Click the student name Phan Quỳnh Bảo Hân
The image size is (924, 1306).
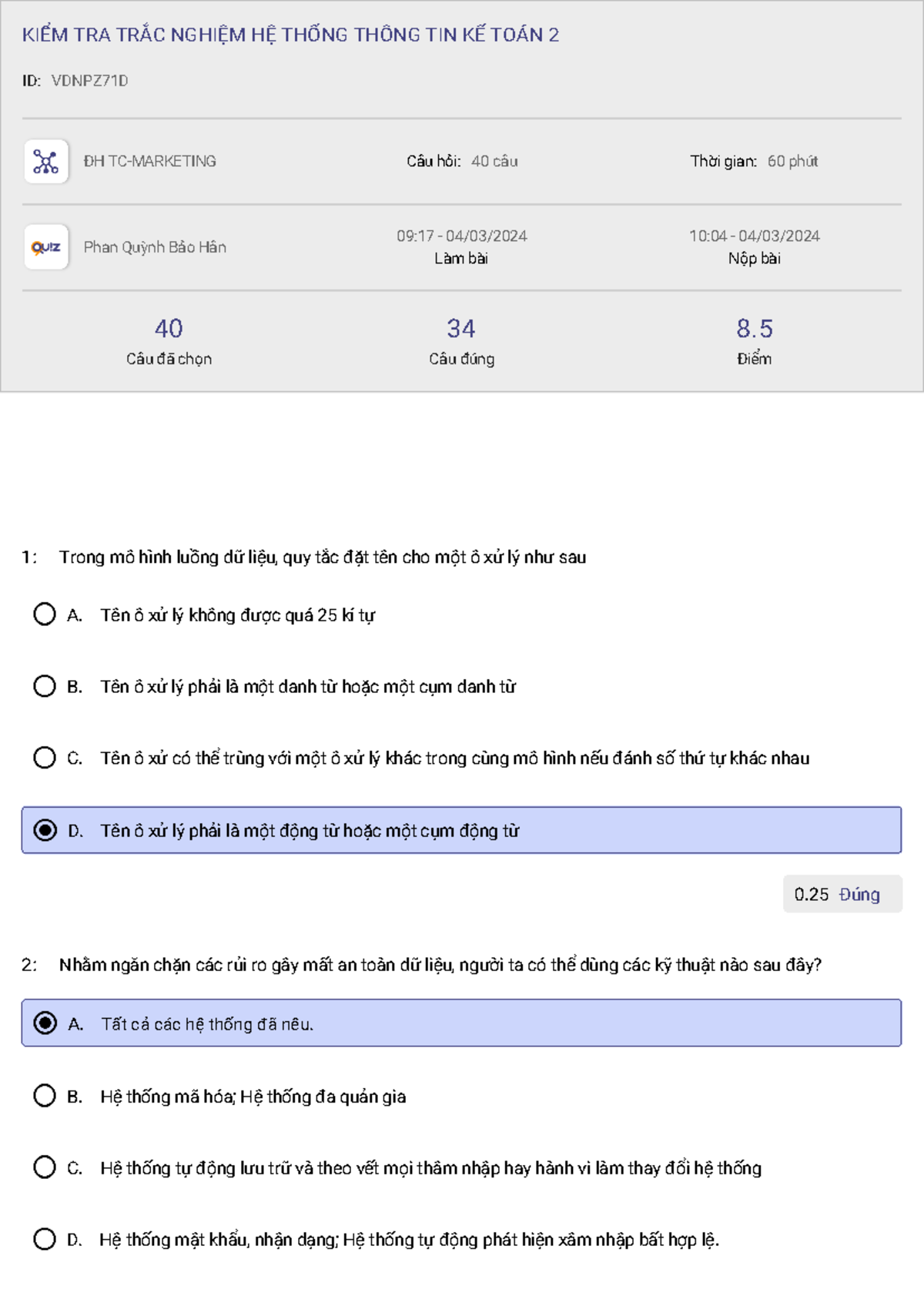tap(155, 247)
